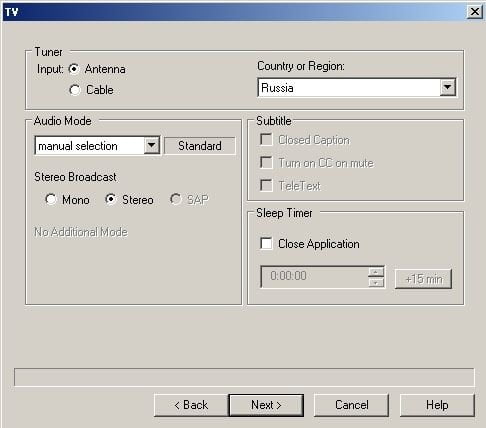This screenshot has width=486, height=428.
Task: Click the sleep timer time field
Action: [315, 276]
